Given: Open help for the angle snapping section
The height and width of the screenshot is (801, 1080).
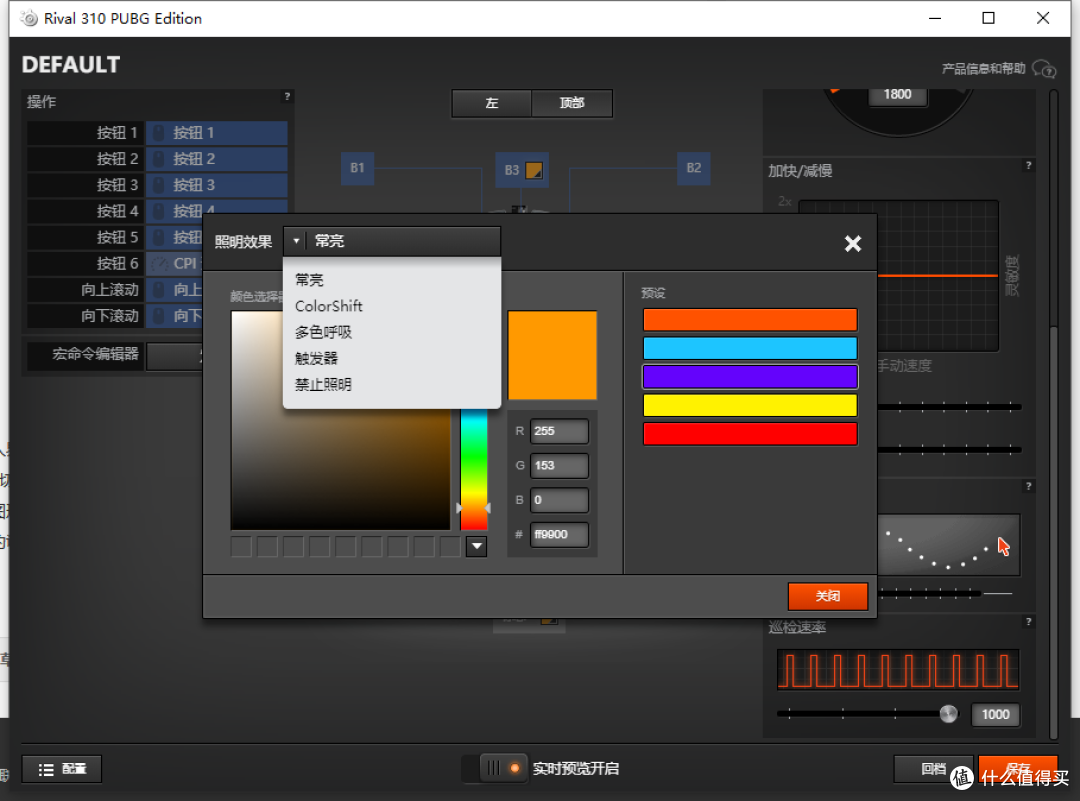Looking at the screenshot, I should point(1028,486).
